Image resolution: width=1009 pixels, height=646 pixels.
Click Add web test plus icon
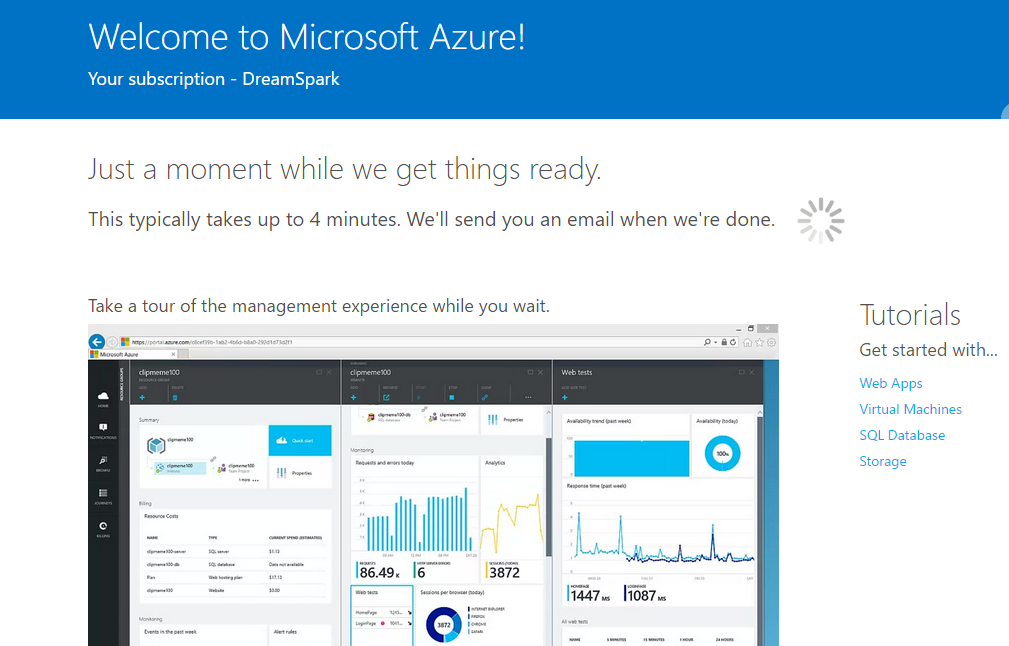tap(565, 398)
